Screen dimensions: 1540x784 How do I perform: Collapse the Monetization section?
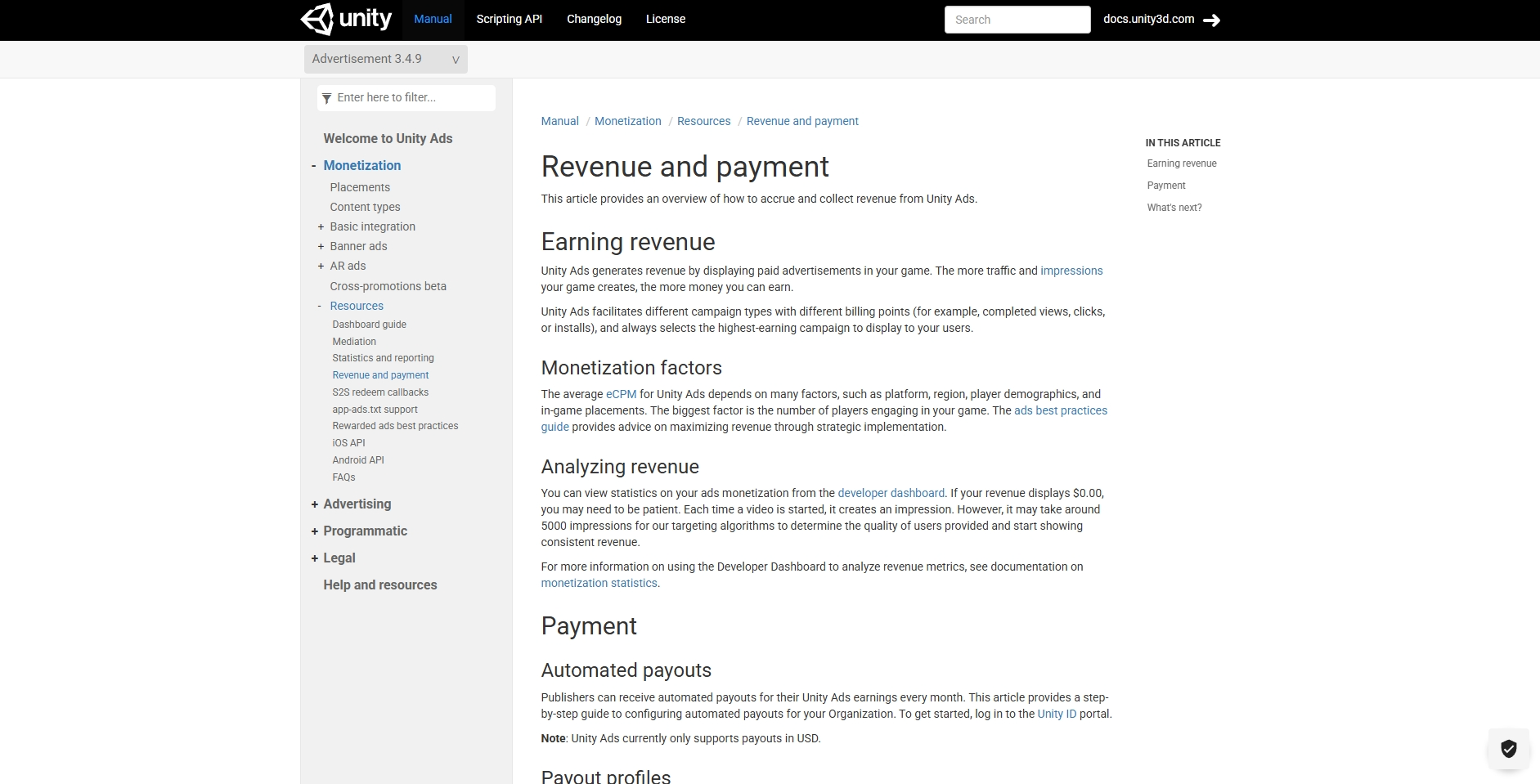tap(313, 166)
